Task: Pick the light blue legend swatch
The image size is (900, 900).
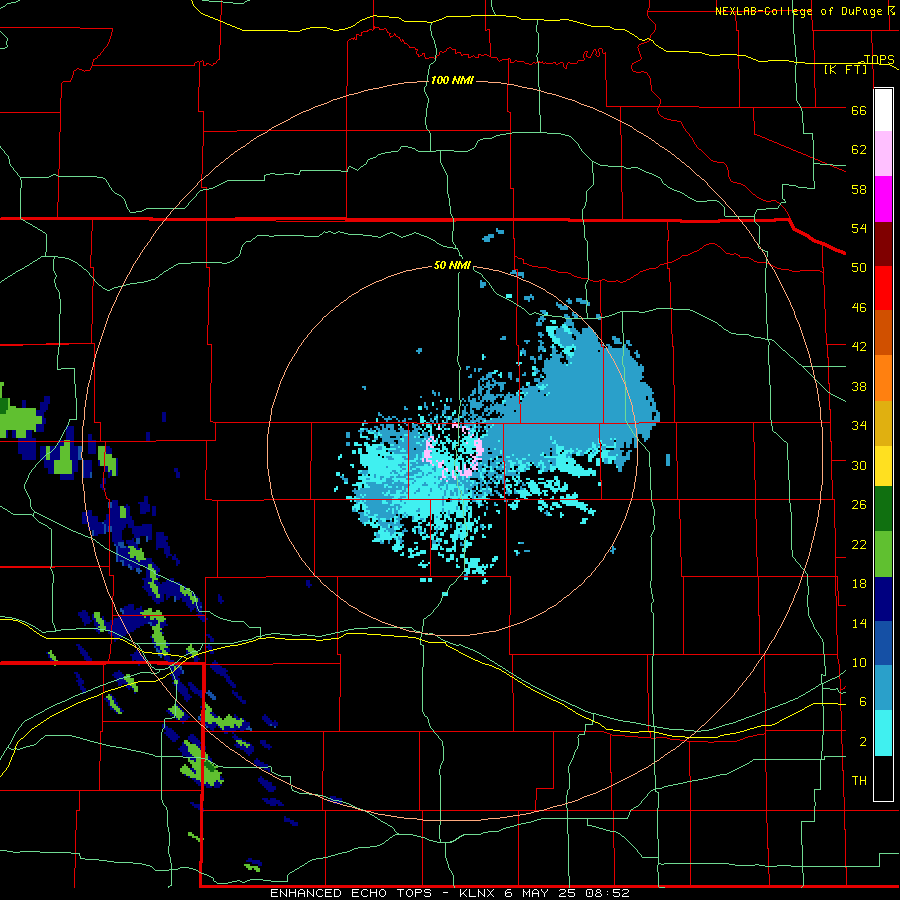Action: click(x=883, y=688)
